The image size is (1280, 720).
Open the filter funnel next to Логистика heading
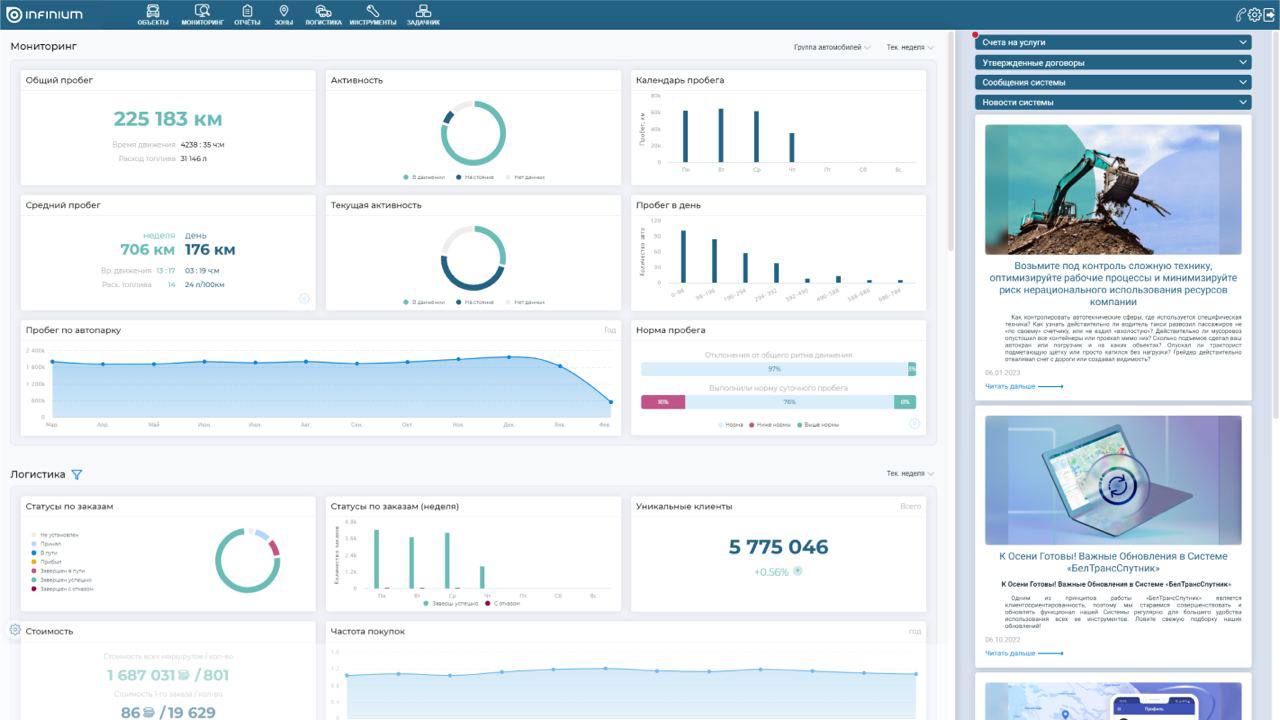pyautogui.click(x=77, y=475)
